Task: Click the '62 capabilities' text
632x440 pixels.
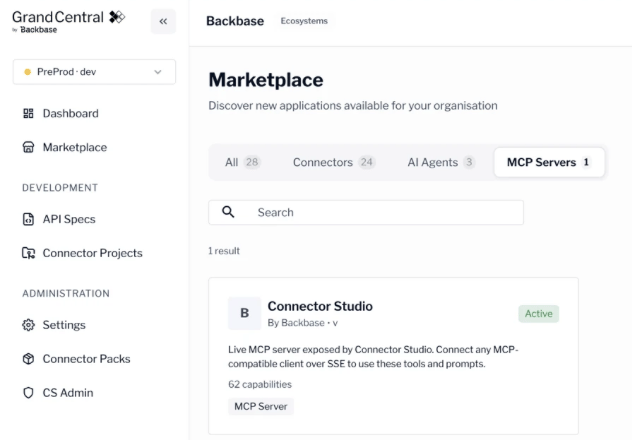Action: coord(260,384)
